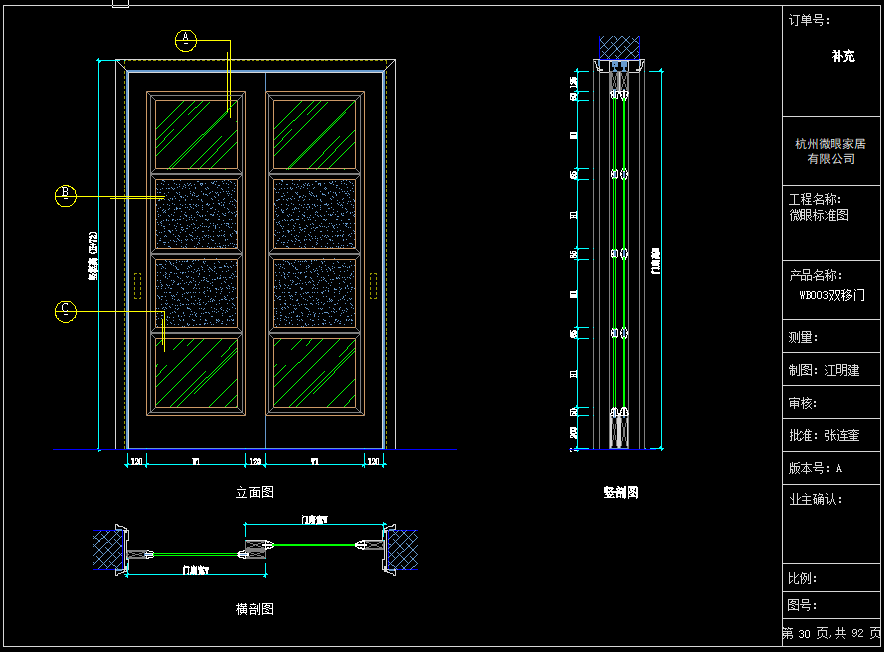Select the 立面图 view title
Screen dimensions: 884x652
[254, 492]
